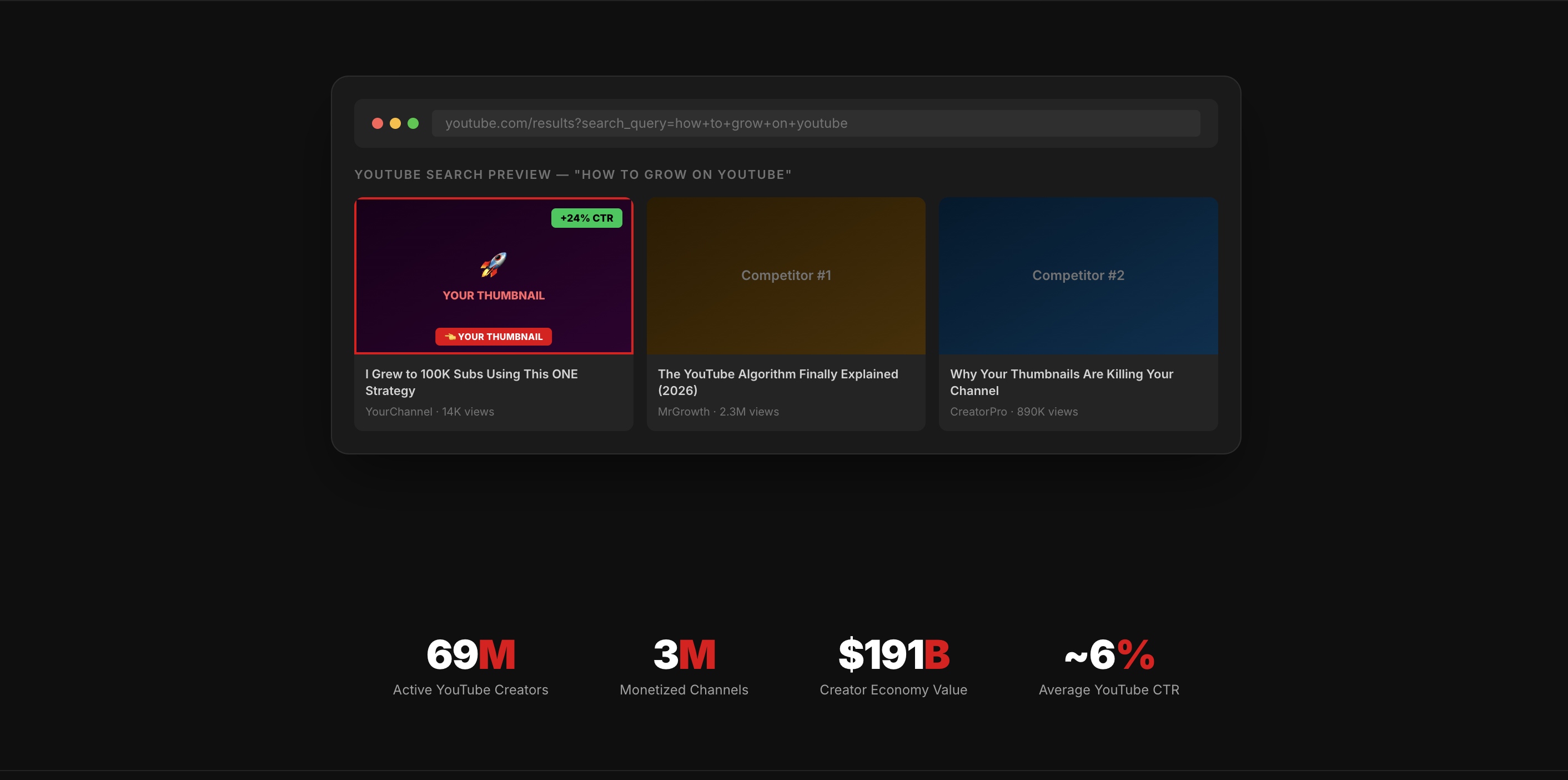Select the Competitor #1 thumbnail

pyautogui.click(x=786, y=275)
